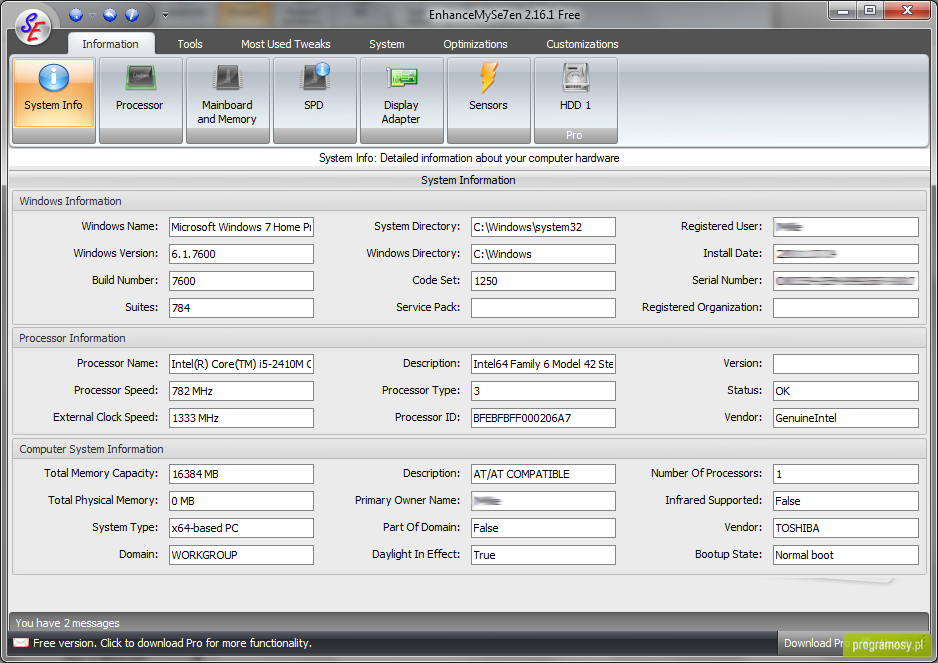Click the Number Of Processors field

coord(846,474)
